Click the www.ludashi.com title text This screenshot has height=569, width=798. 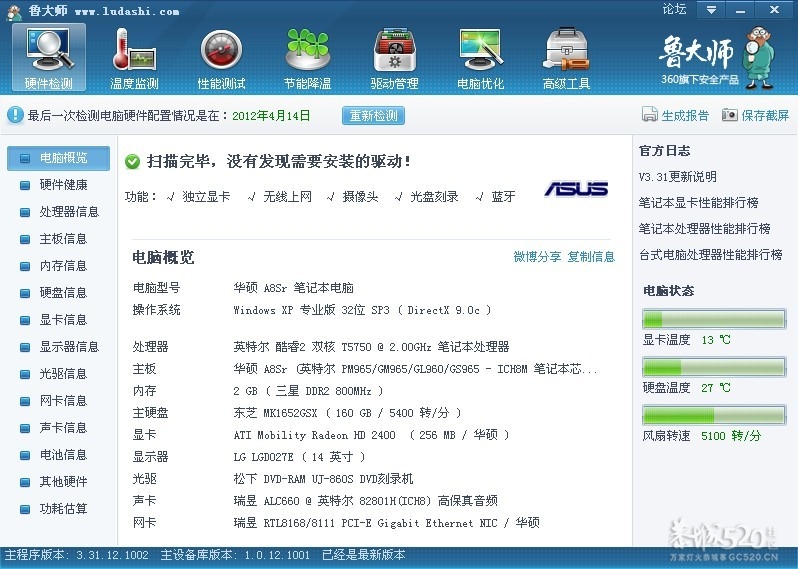click(127, 11)
